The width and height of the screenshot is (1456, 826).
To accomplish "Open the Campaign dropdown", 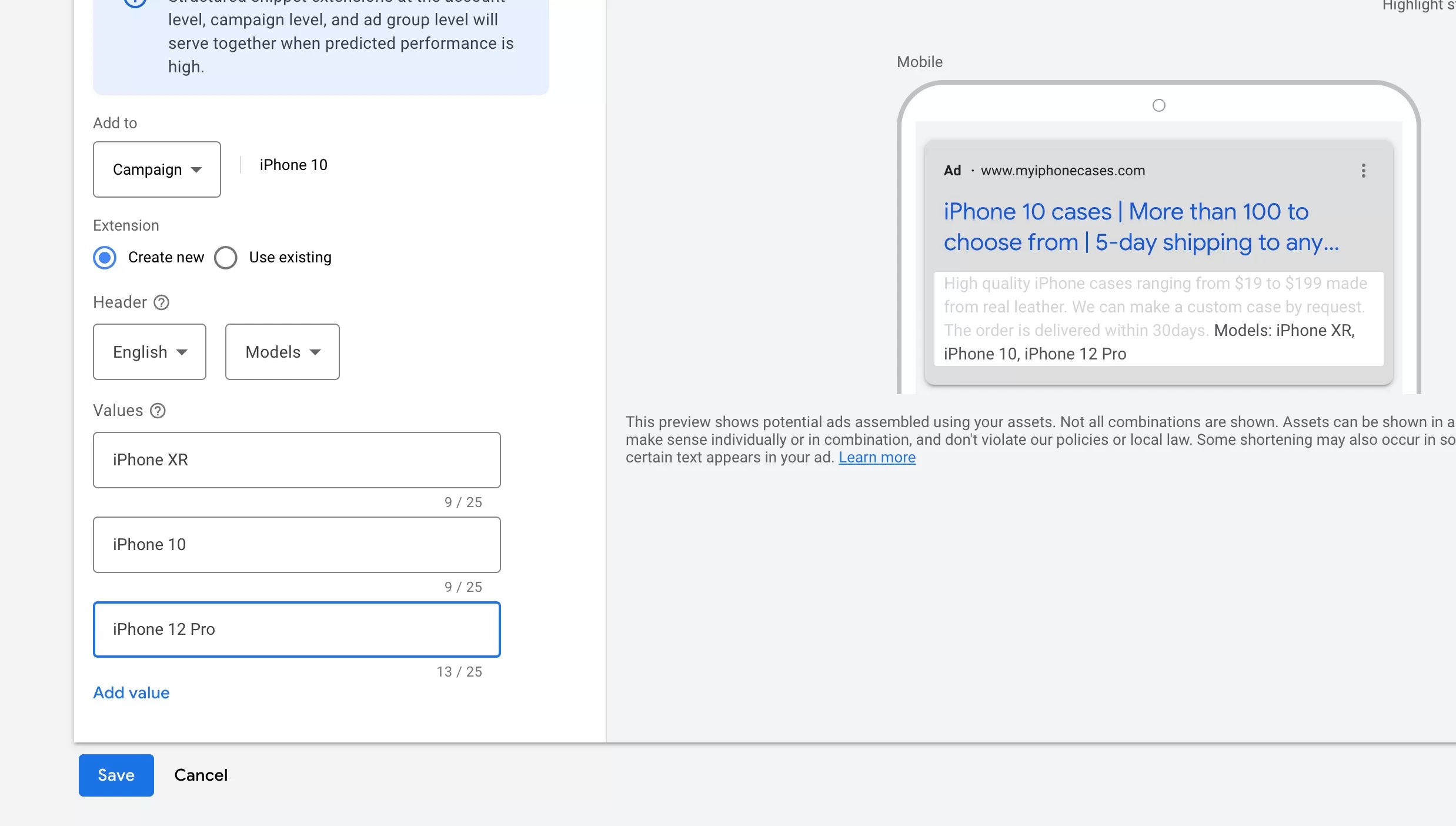I will 157,169.
